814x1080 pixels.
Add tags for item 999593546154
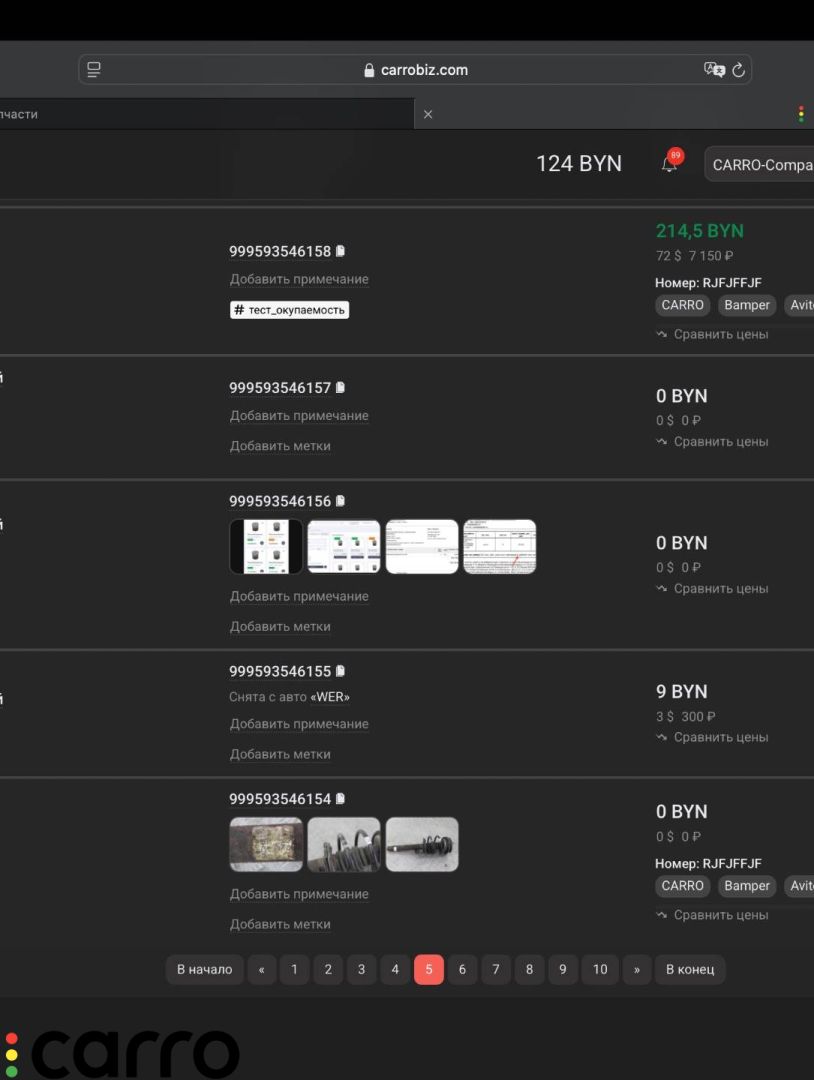280,924
